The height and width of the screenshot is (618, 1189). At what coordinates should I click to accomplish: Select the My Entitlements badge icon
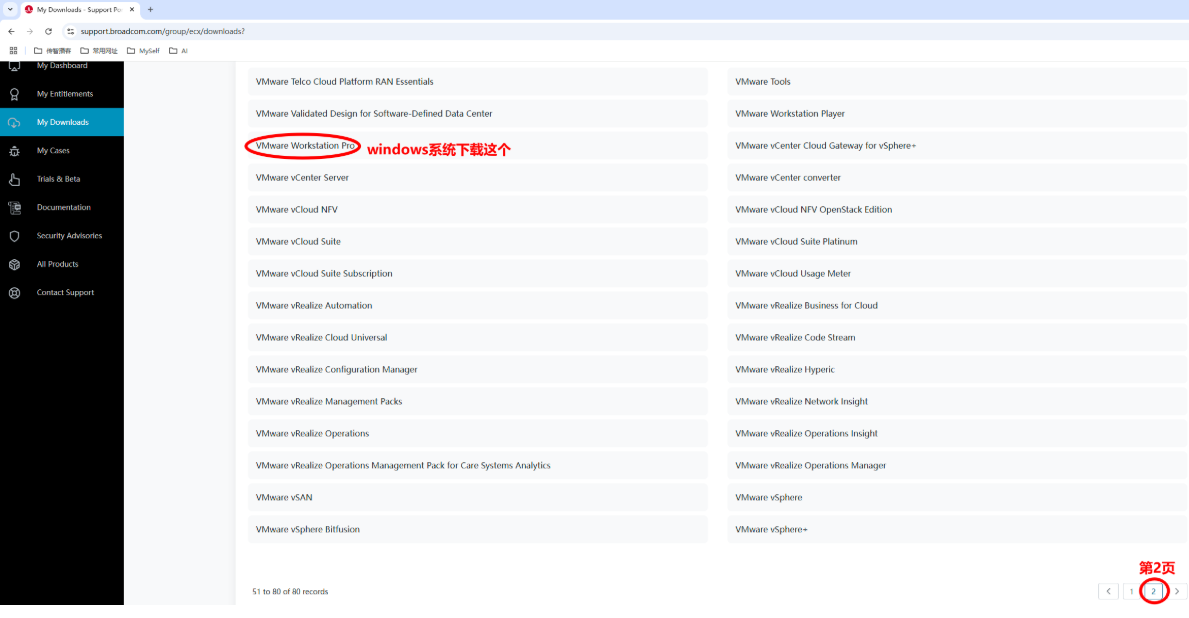click(14, 95)
